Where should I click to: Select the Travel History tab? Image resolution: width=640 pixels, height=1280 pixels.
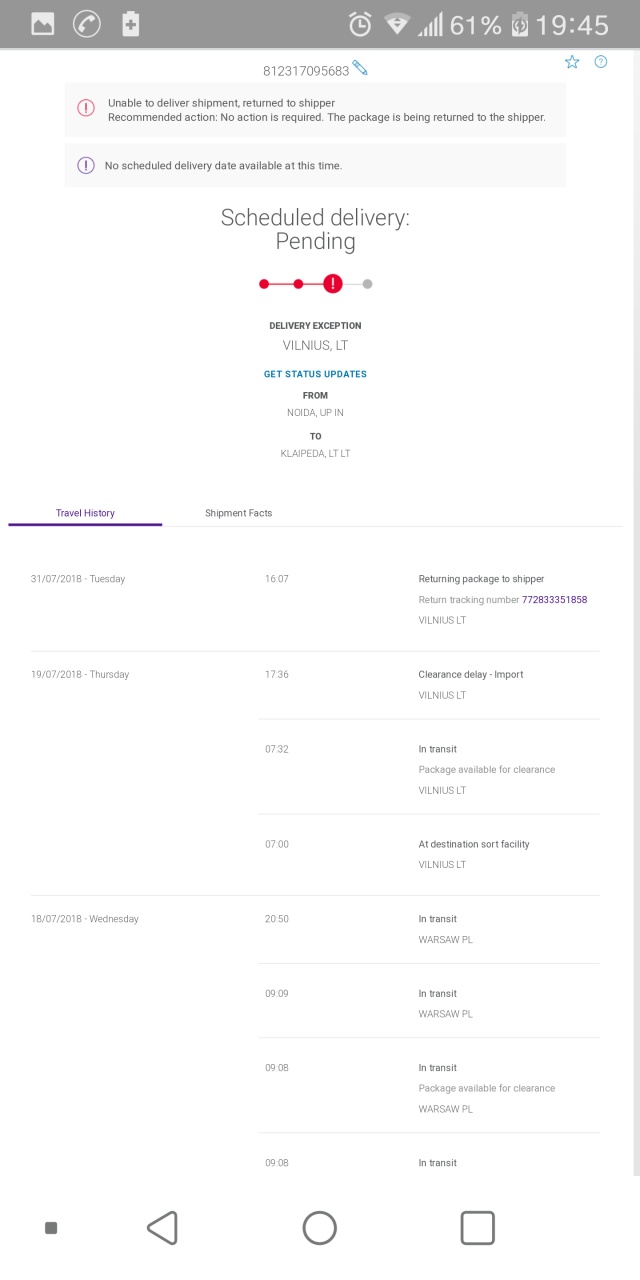[x=85, y=513]
